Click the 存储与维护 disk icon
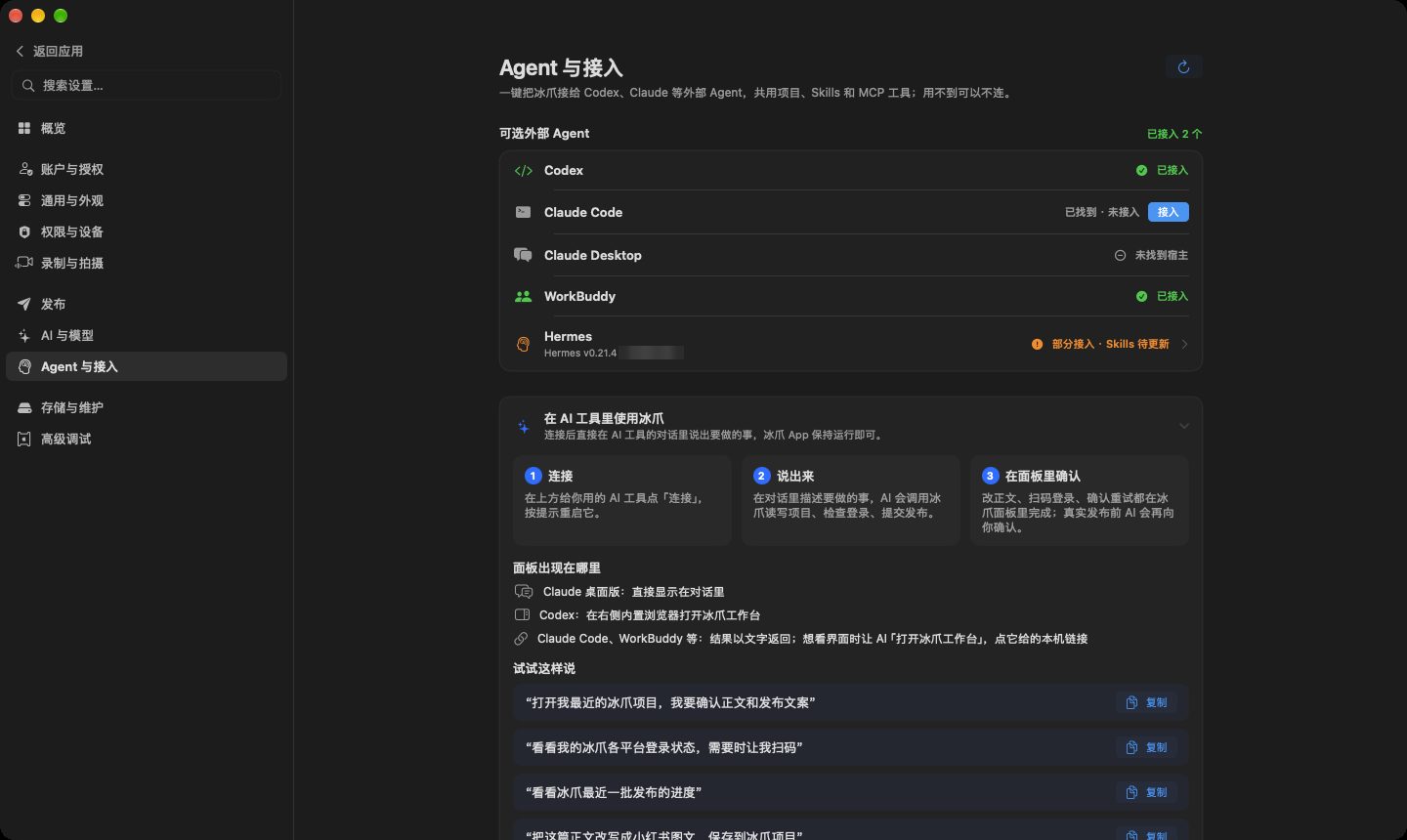Viewport: 1407px width, 840px height. (24, 407)
